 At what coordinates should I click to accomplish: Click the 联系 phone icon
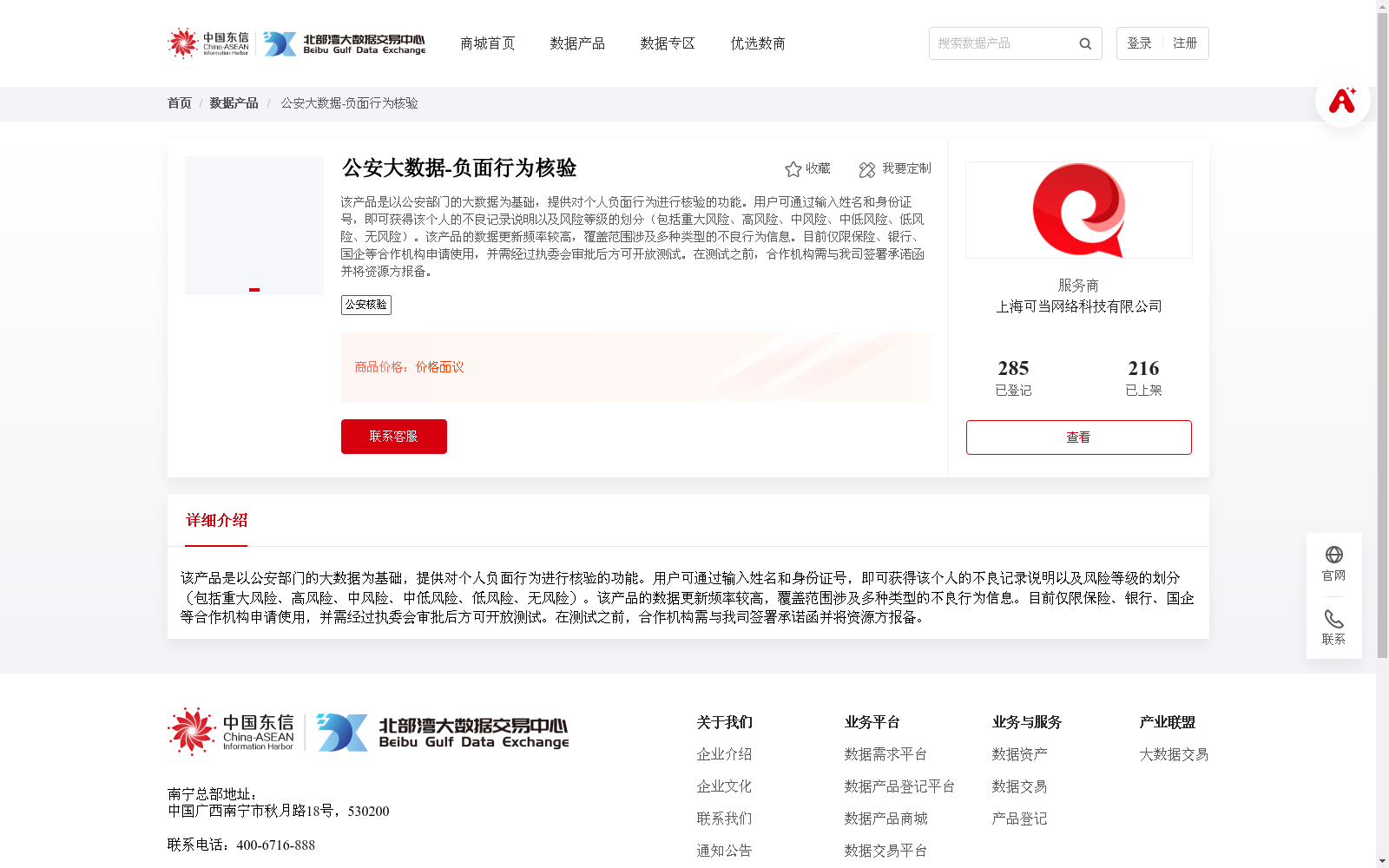pyautogui.click(x=1333, y=618)
